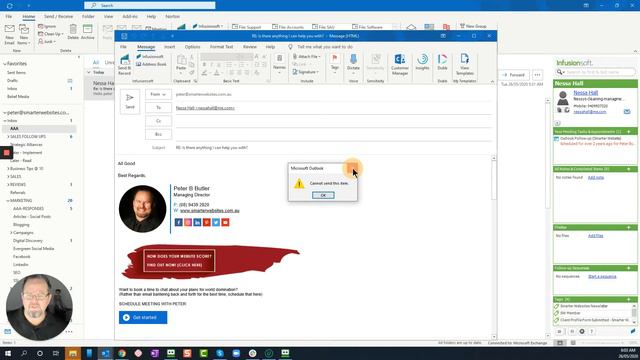The height and width of the screenshot is (360, 640).
Task: Switch to the Insert tab in message window
Action: [x=169, y=47]
